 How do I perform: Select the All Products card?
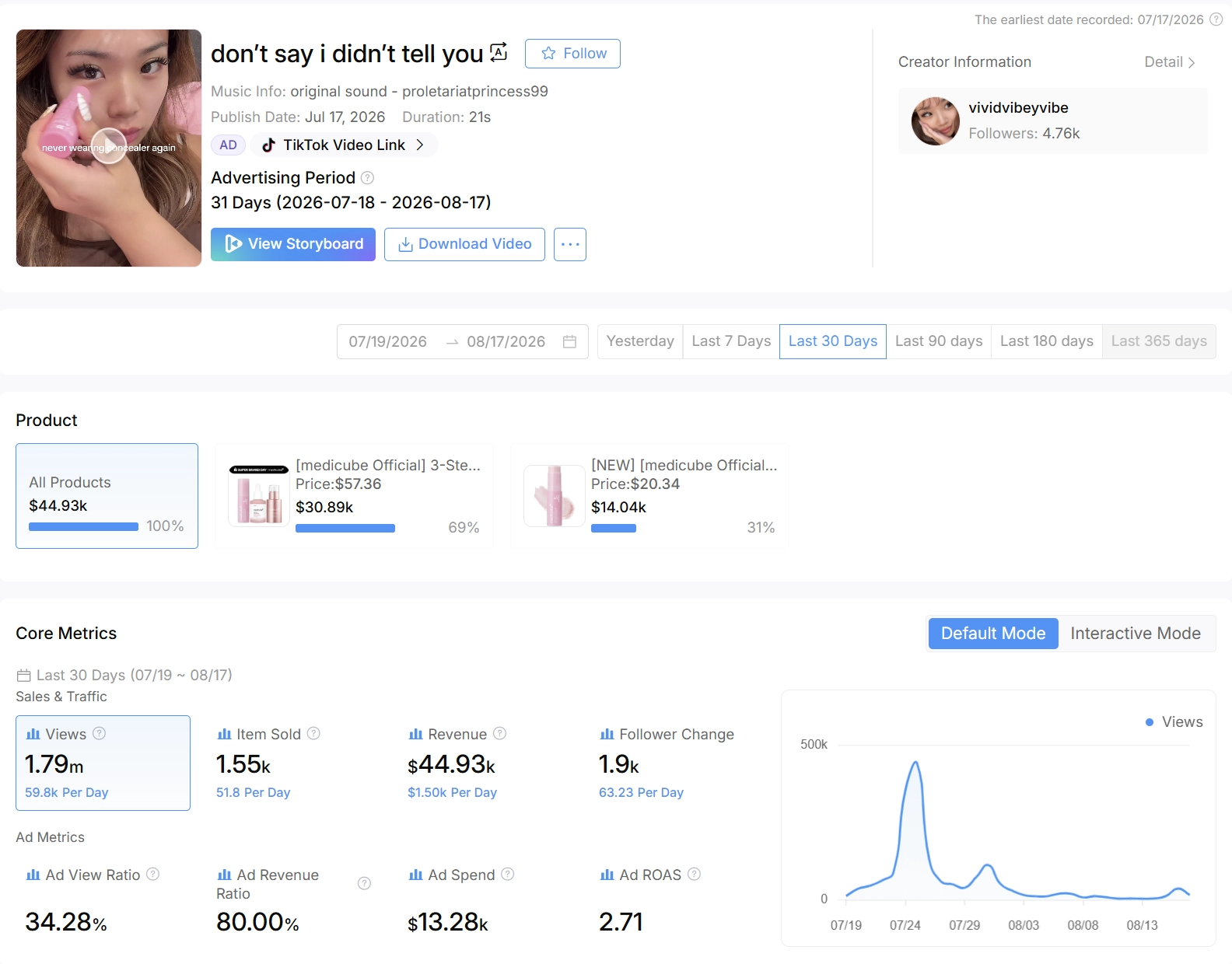click(x=107, y=496)
